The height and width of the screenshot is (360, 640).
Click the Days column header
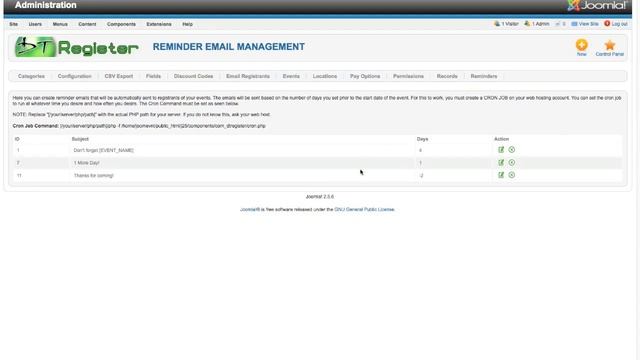click(x=422, y=139)
